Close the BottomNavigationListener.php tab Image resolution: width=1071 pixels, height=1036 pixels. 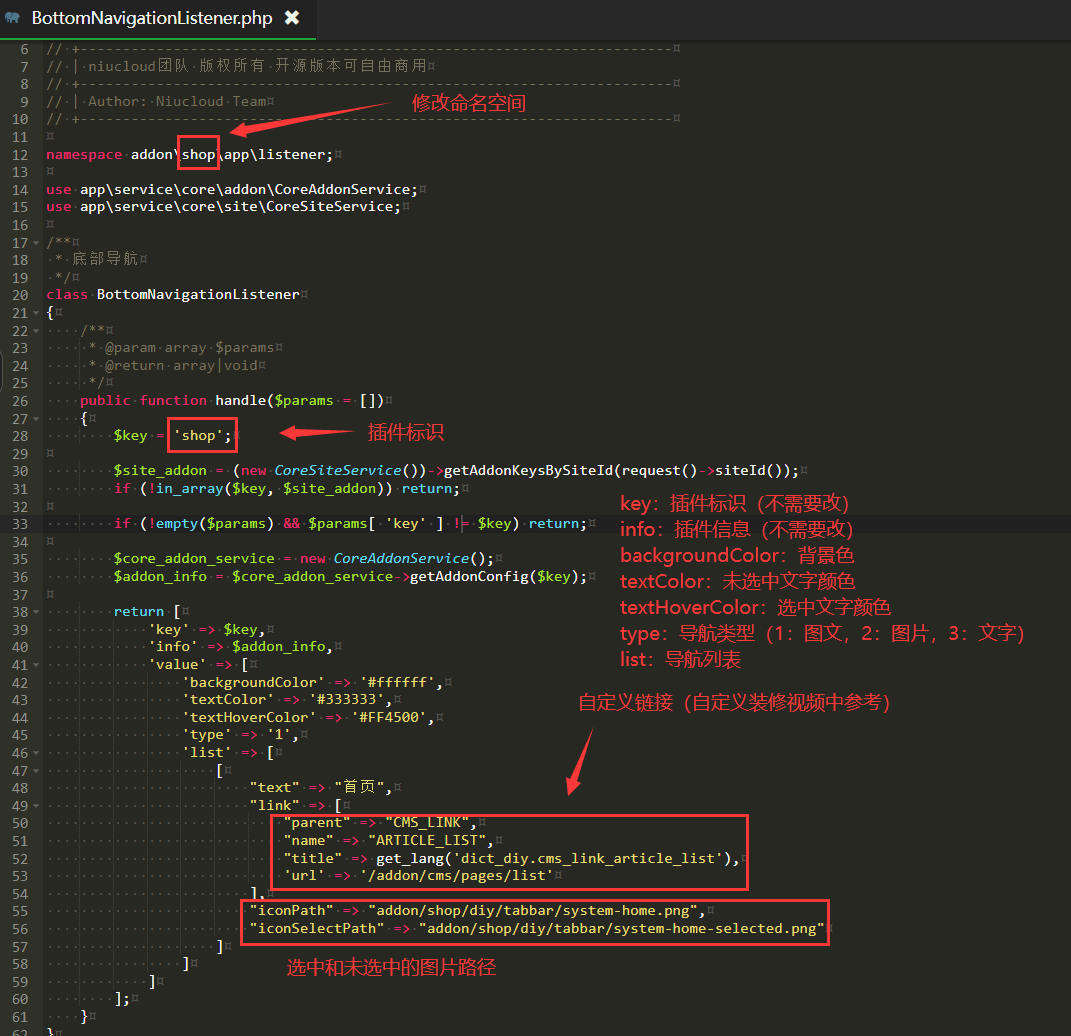point(291,18)
